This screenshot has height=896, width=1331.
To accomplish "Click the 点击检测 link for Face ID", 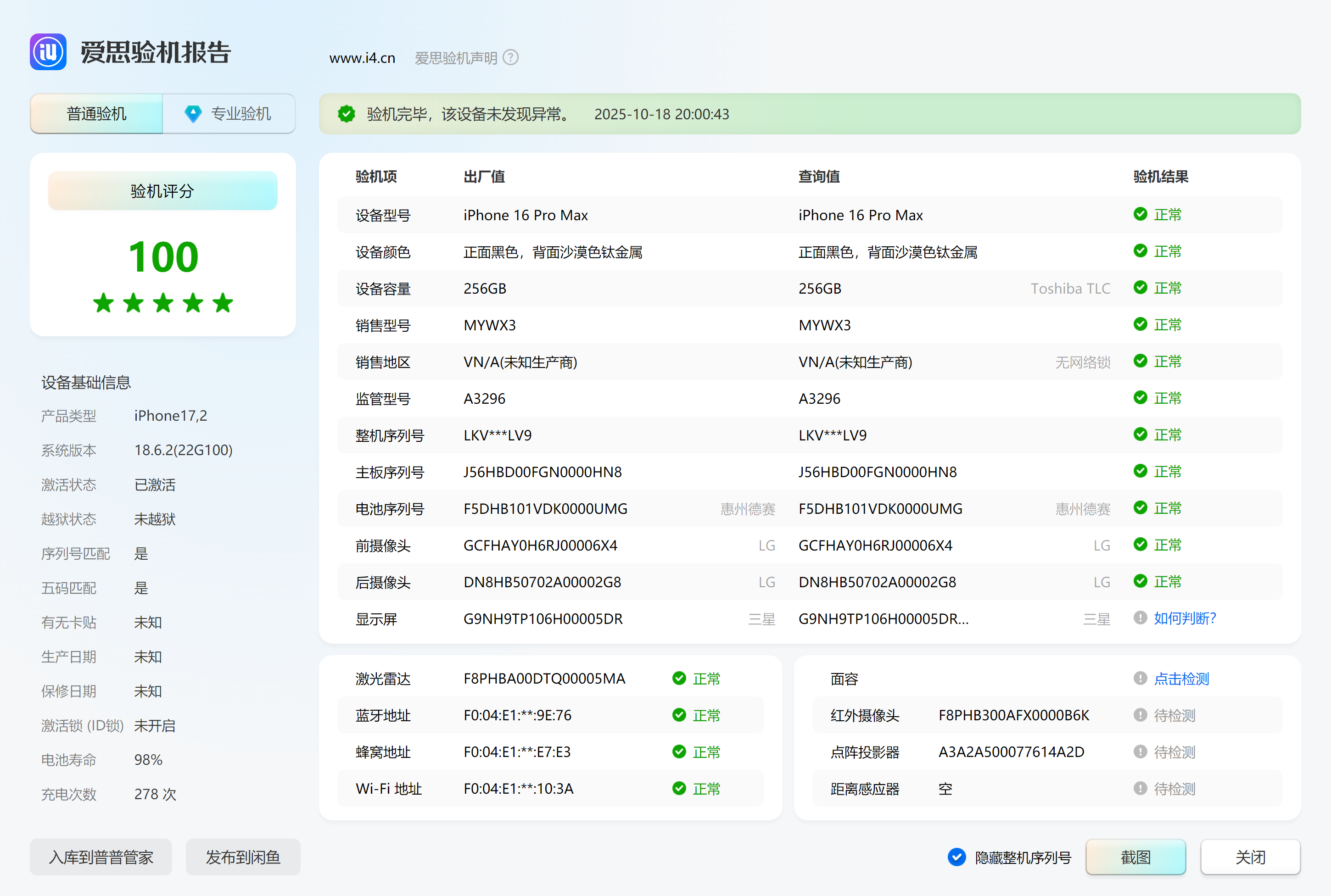I will [x=1181, y=679].
